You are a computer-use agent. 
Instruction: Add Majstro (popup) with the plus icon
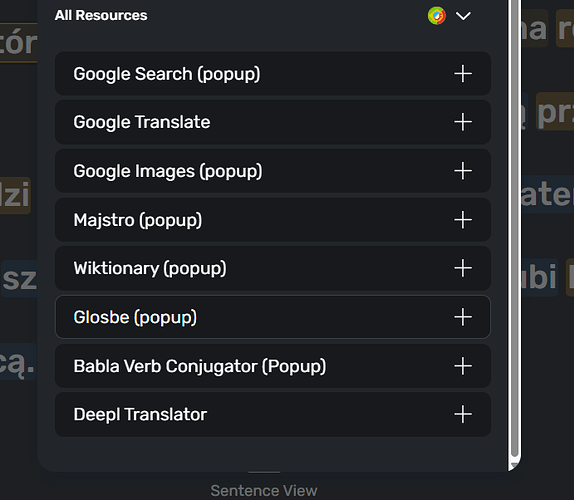click(463, 220)
